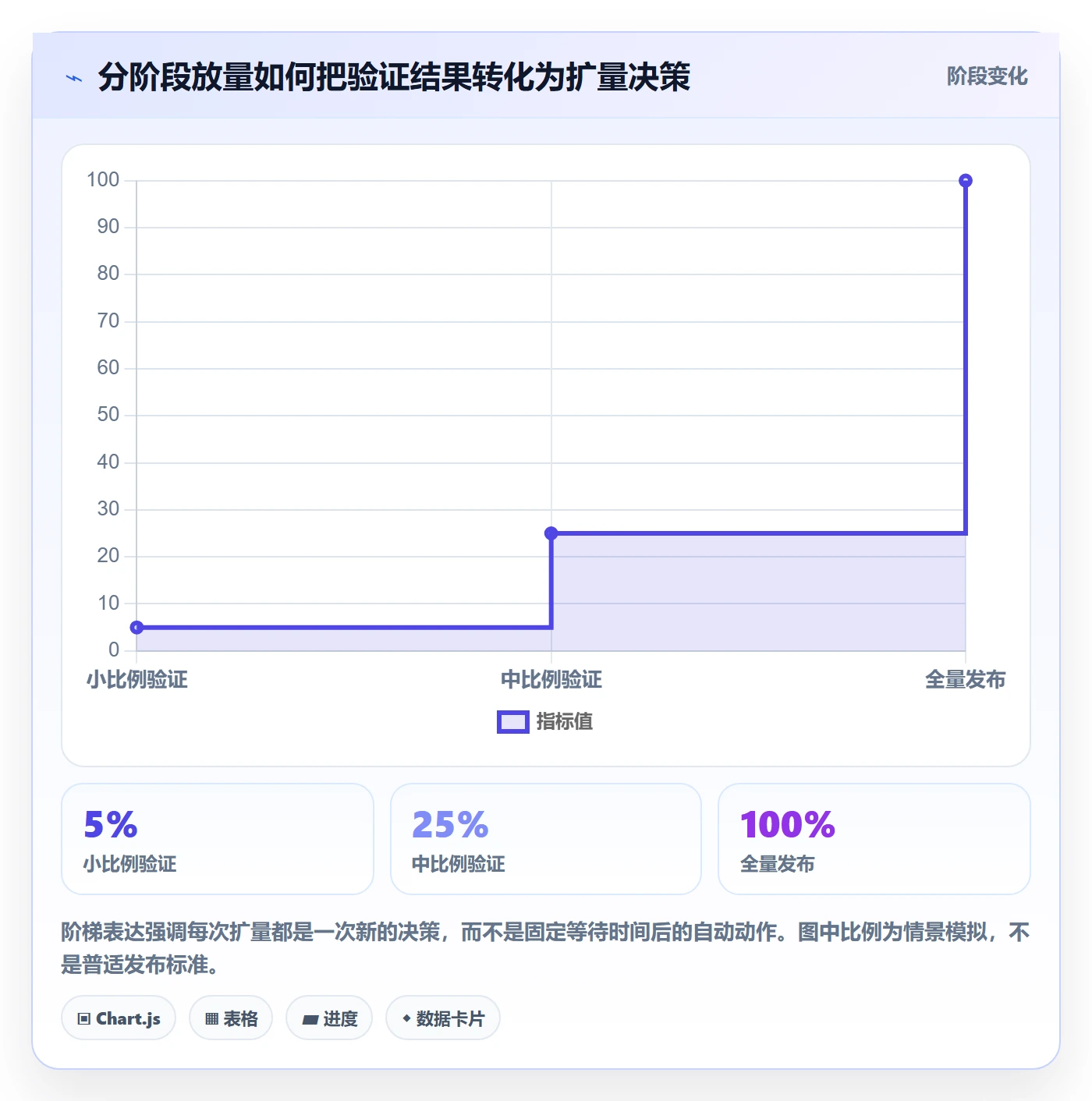Click the 100% 全量发布 stat card
This screenshot has height=1101, width=1092.
[x=874, y=839]
